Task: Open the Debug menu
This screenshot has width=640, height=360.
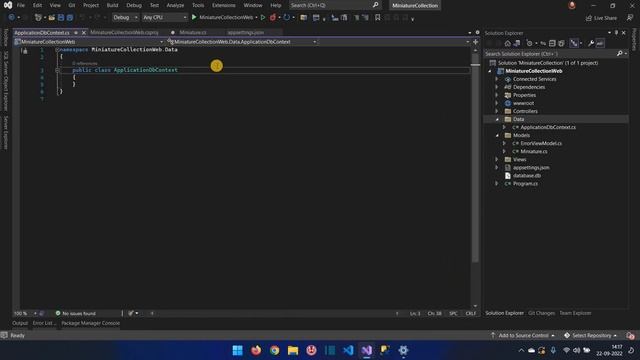Action: click(134, 5)
